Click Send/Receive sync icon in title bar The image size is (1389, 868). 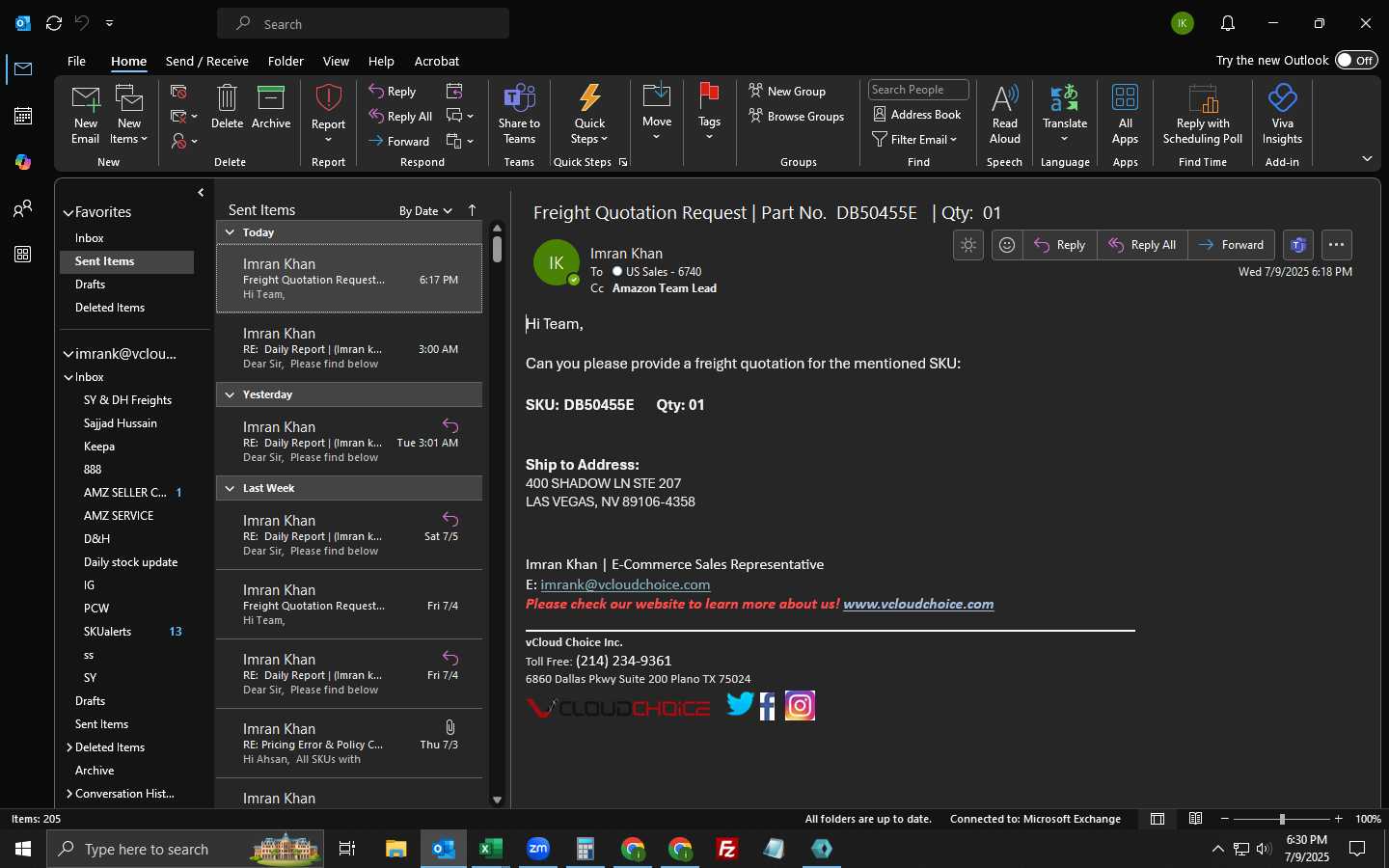click(54, 23)
